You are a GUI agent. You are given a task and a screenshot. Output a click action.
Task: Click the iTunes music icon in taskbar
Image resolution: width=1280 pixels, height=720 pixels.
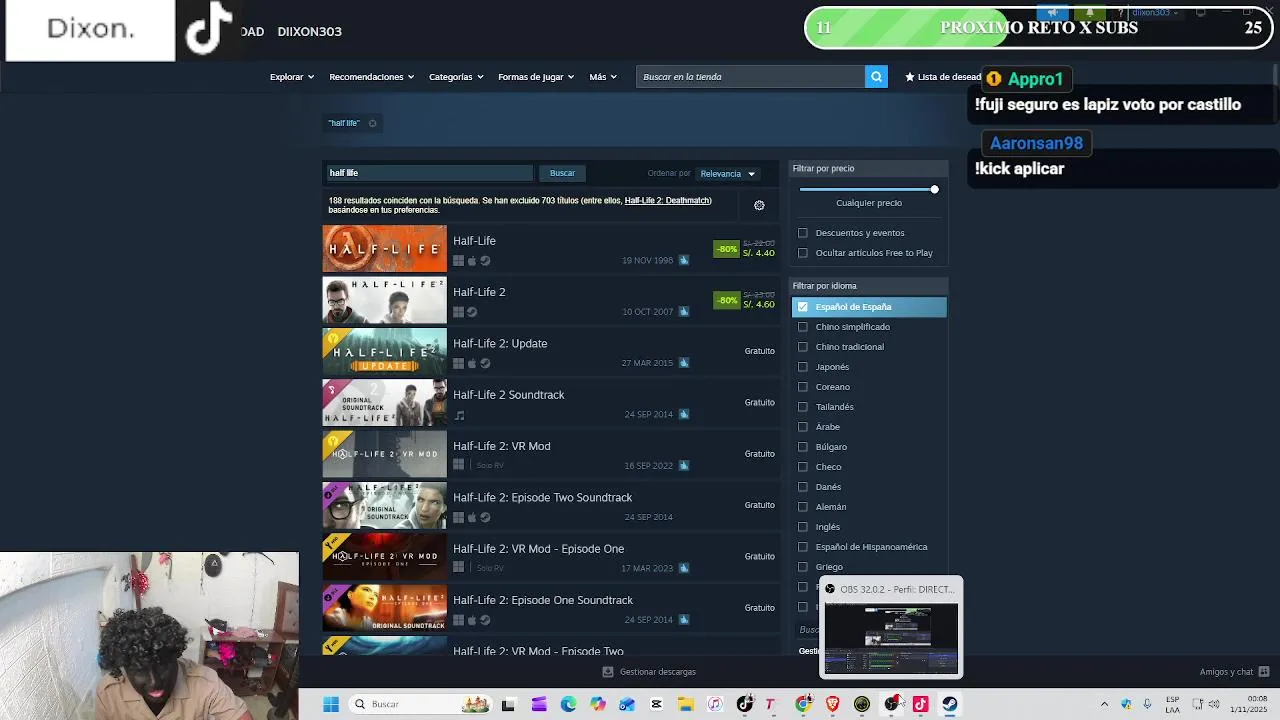(x=715, y=704)
